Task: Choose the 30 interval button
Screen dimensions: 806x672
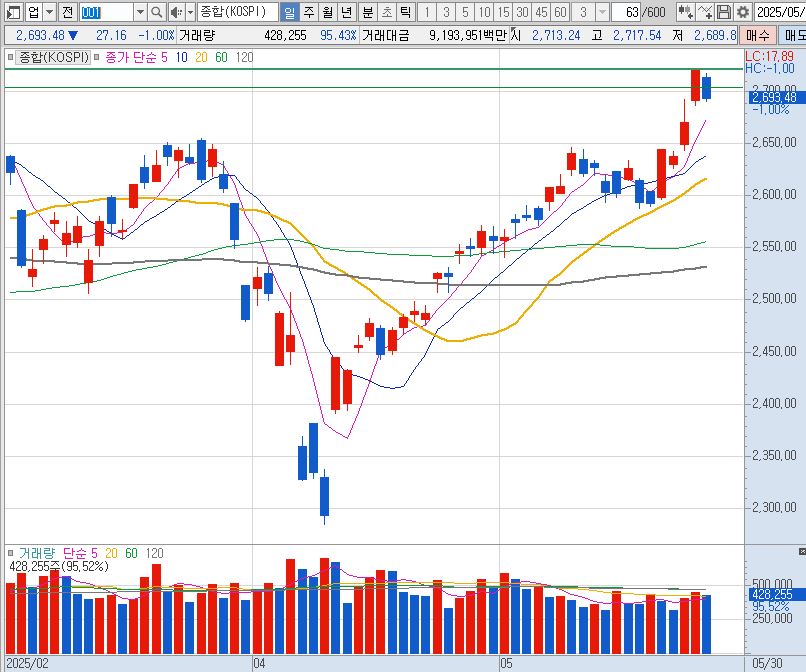Action: [522, 12]
